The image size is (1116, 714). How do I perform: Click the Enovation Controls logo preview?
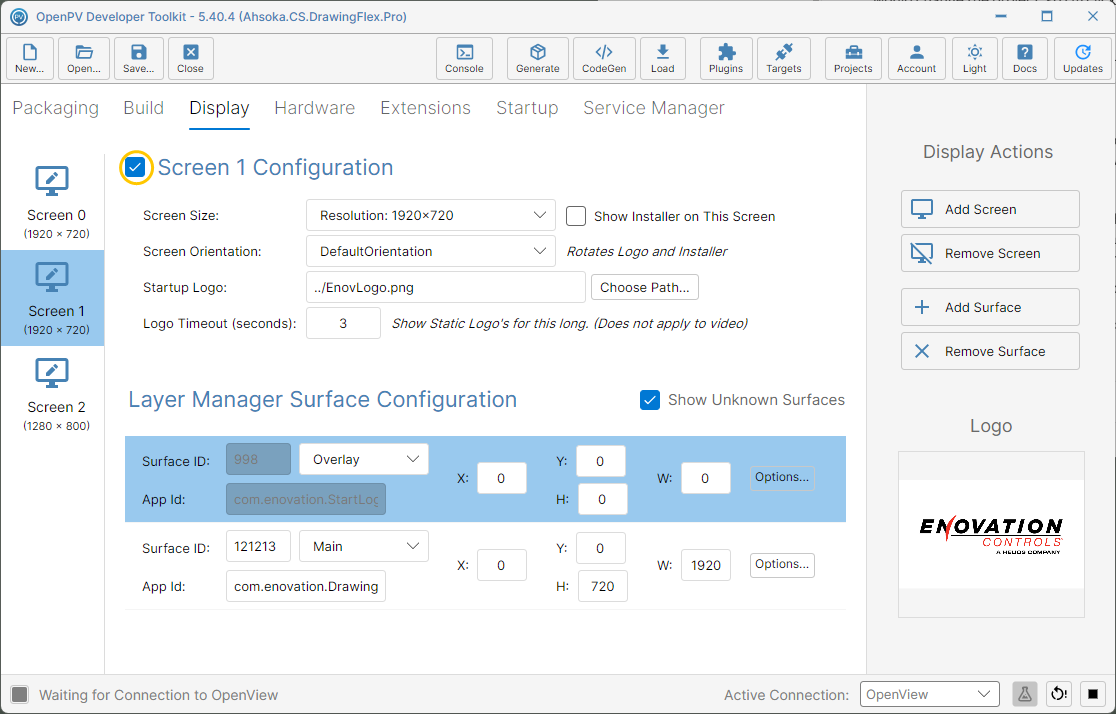coord(991,534)
